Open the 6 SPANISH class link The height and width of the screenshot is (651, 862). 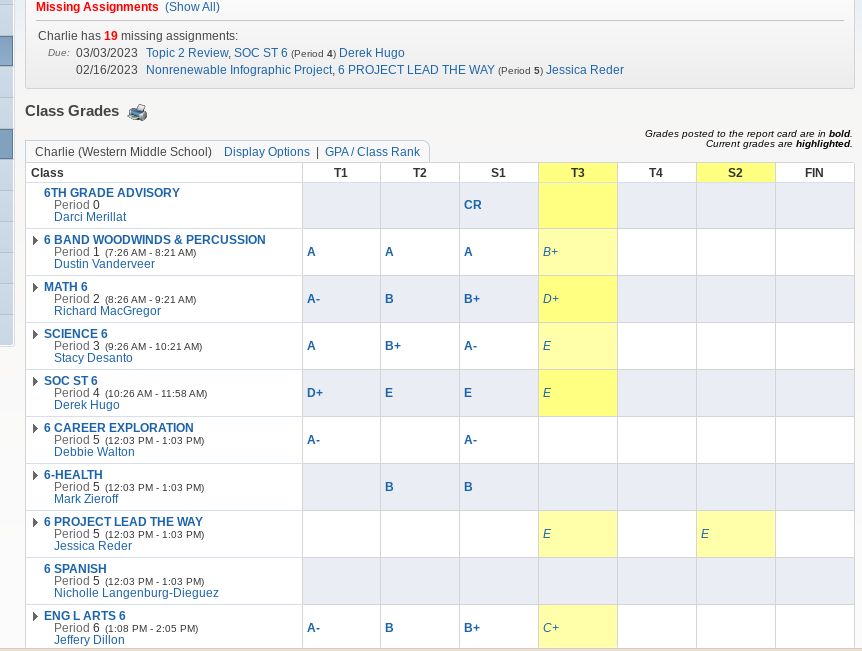pos(75,569)
